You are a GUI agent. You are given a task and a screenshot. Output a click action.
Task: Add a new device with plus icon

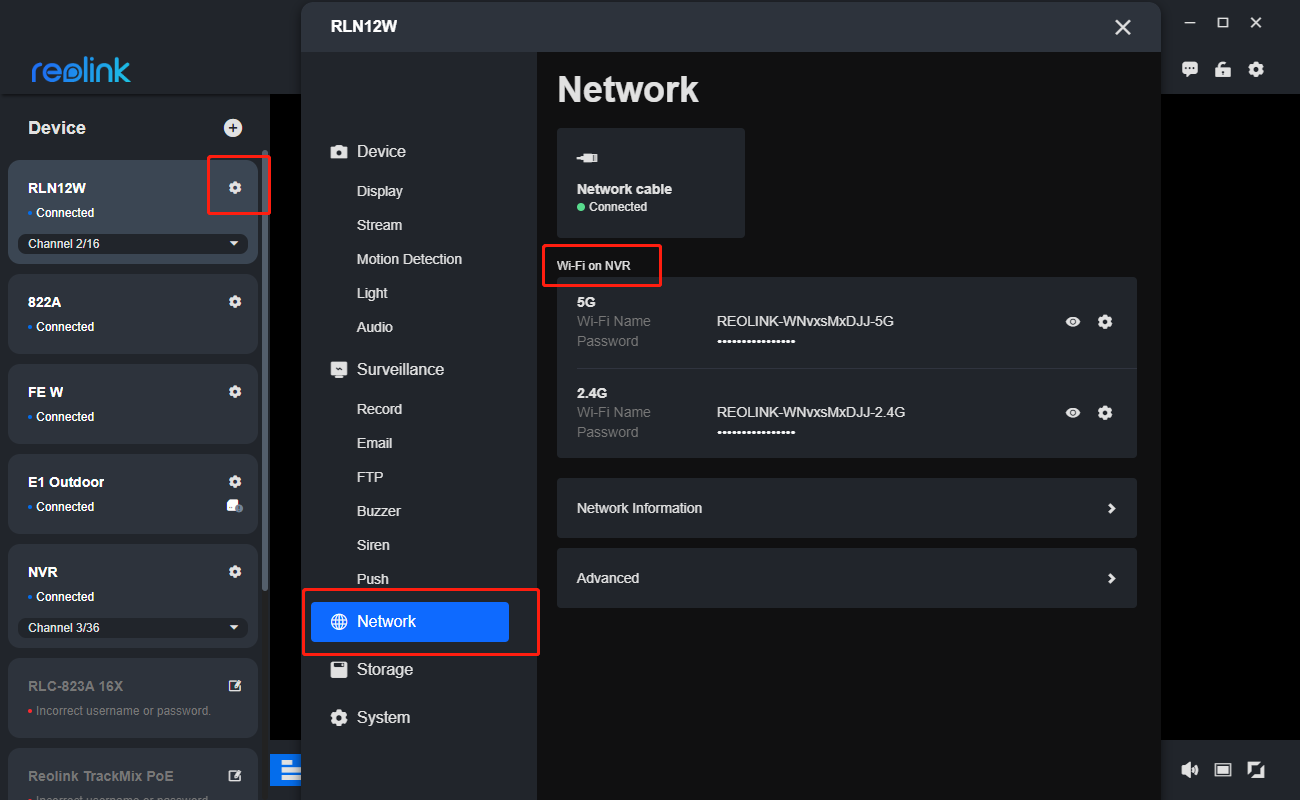pyautogui.click(x=233, y=128)
